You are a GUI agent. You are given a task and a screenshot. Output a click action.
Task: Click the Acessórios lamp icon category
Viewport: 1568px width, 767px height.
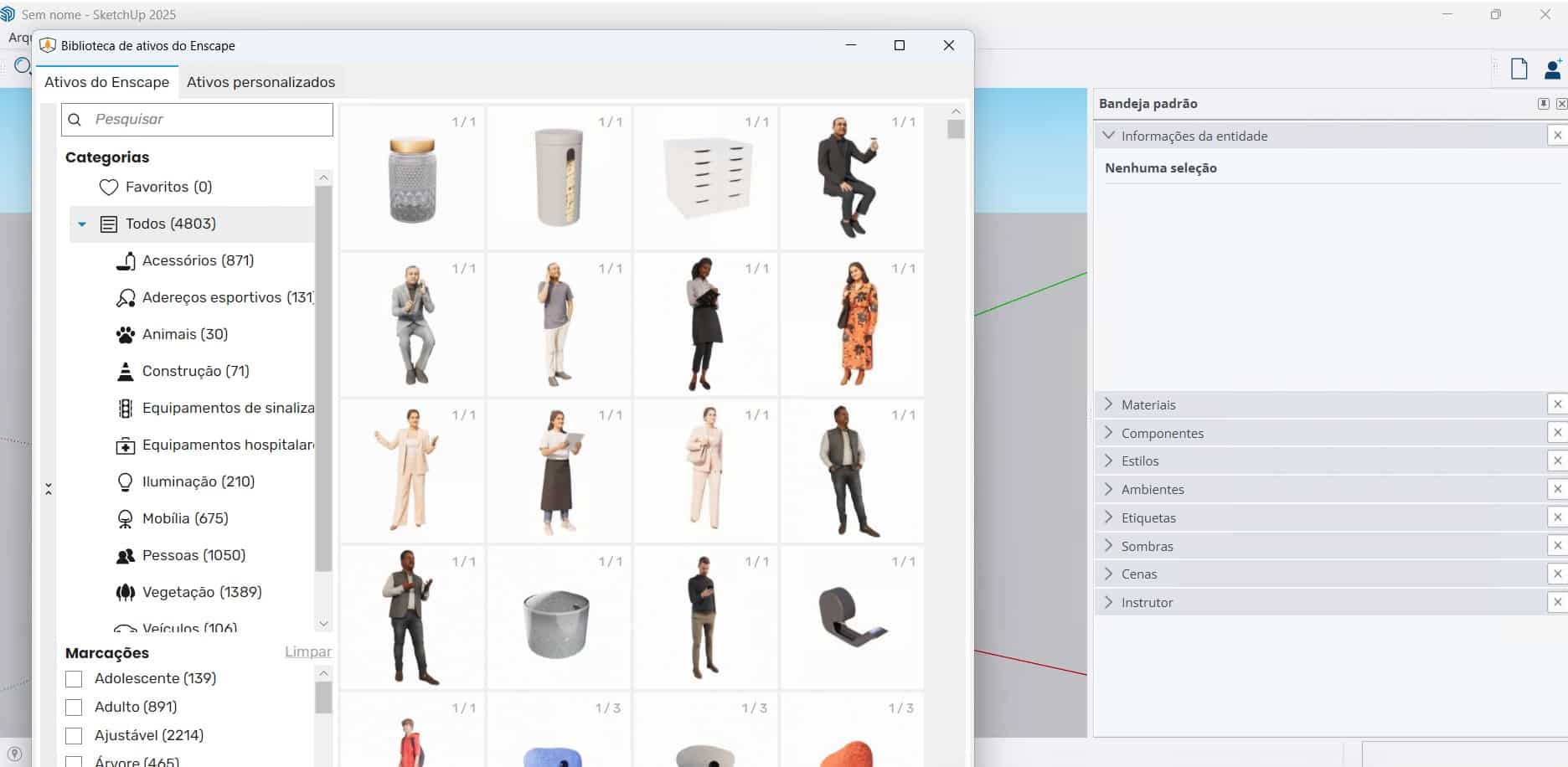click(184, 260)
